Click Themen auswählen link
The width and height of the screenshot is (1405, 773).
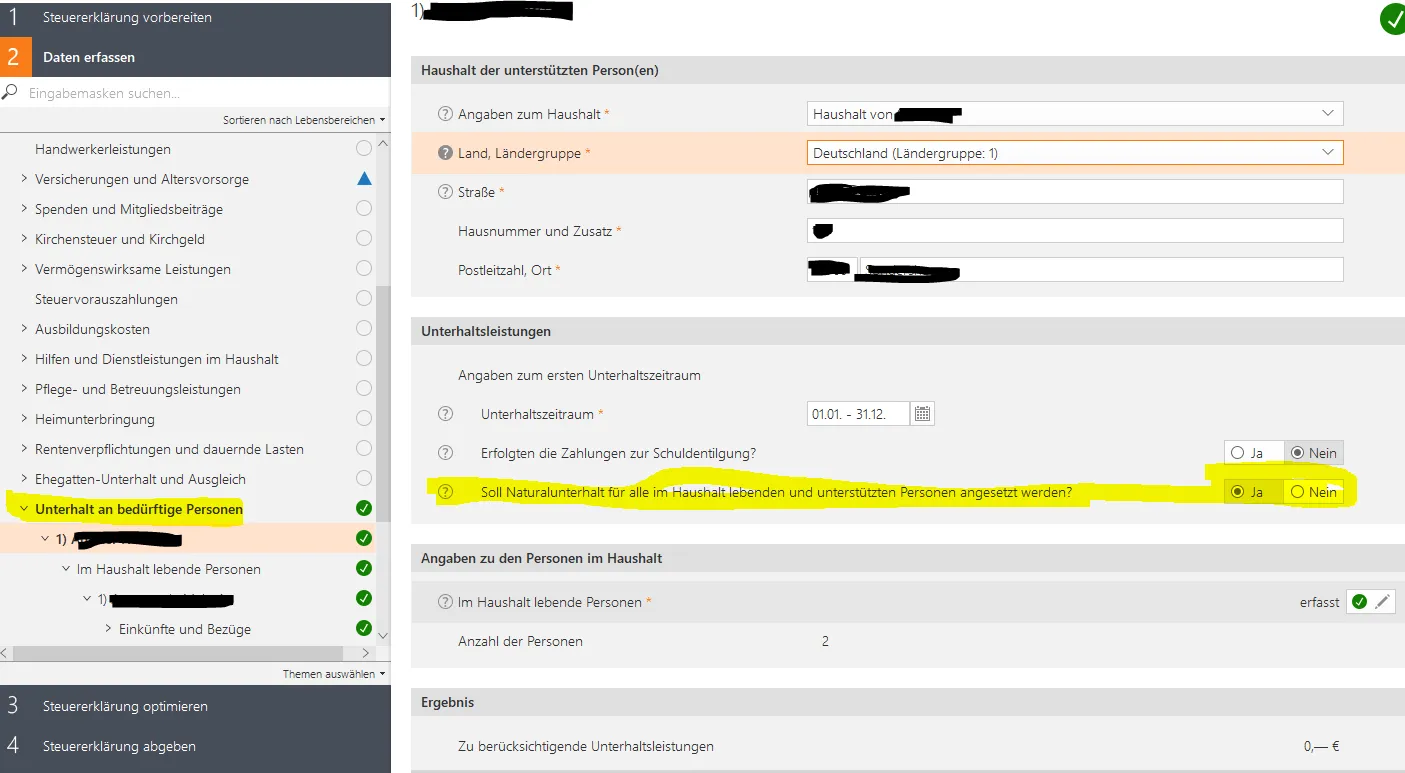coord(333,674)
